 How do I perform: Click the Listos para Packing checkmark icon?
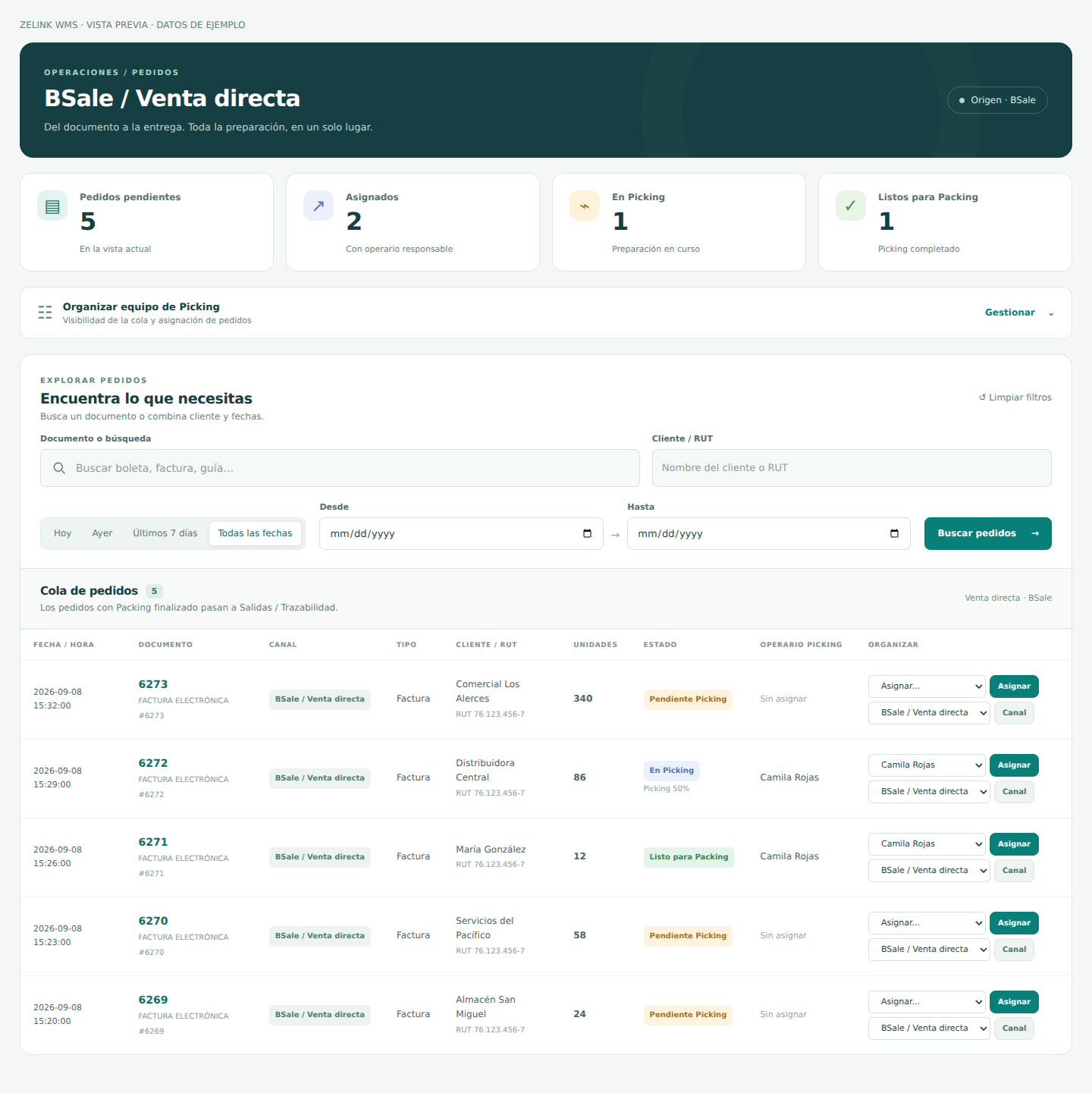(851, 206)
